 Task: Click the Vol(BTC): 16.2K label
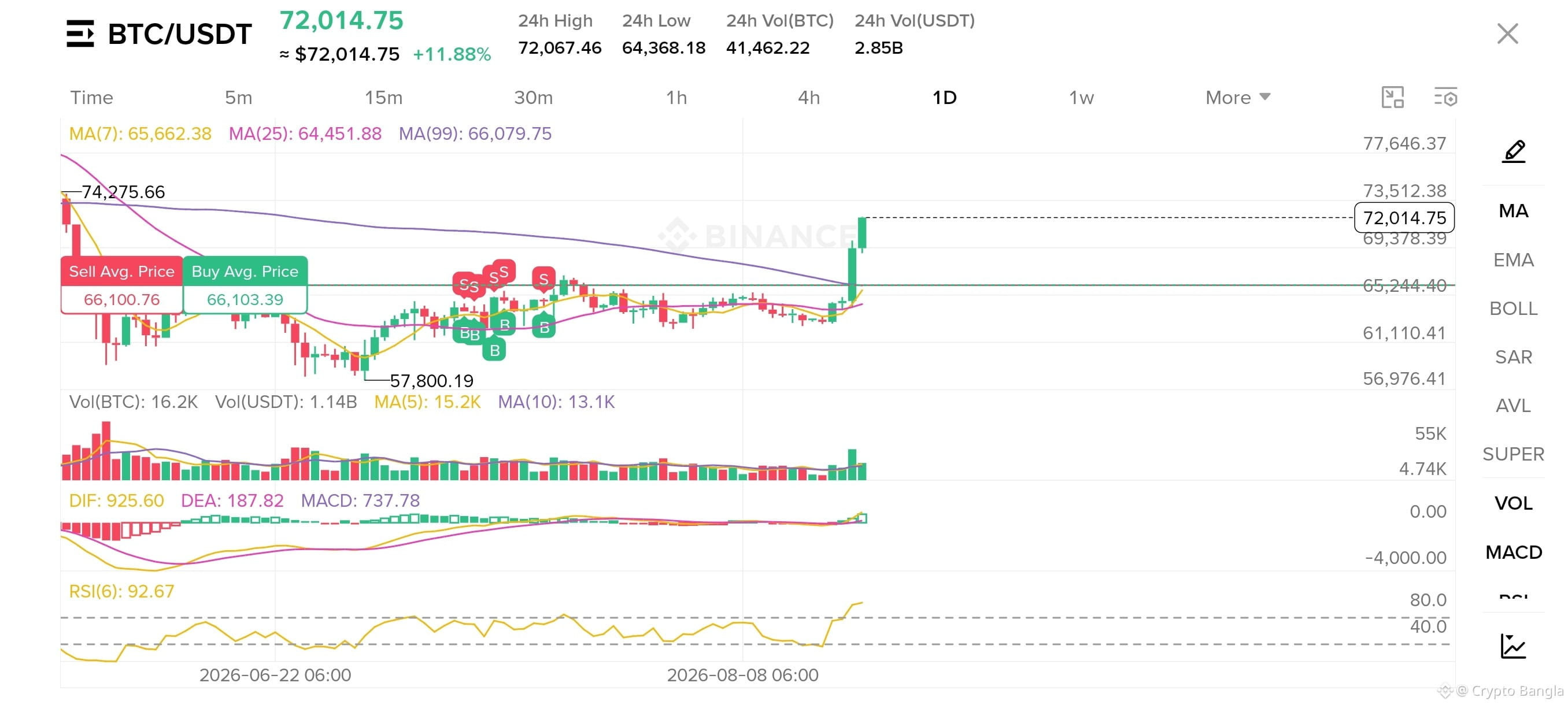coord(134,402)
